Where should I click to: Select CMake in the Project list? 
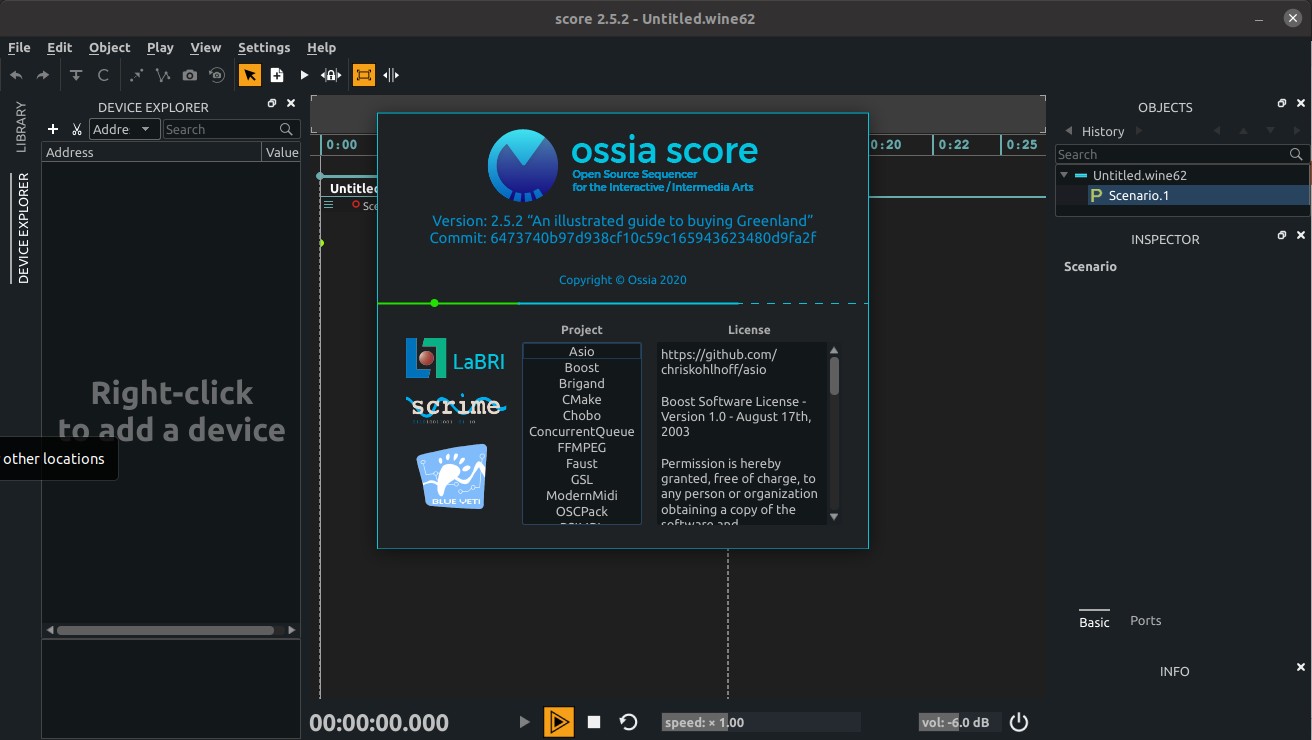(x=582, y=400)
